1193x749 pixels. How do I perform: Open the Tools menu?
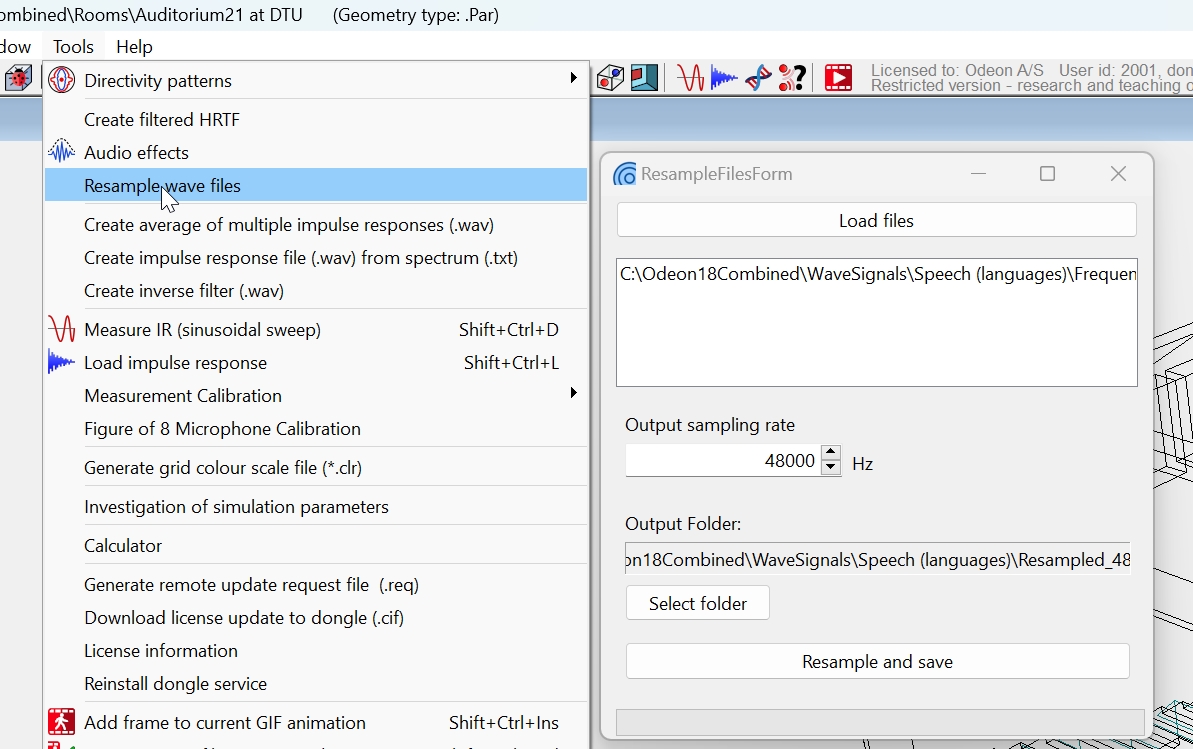point(73,46)
